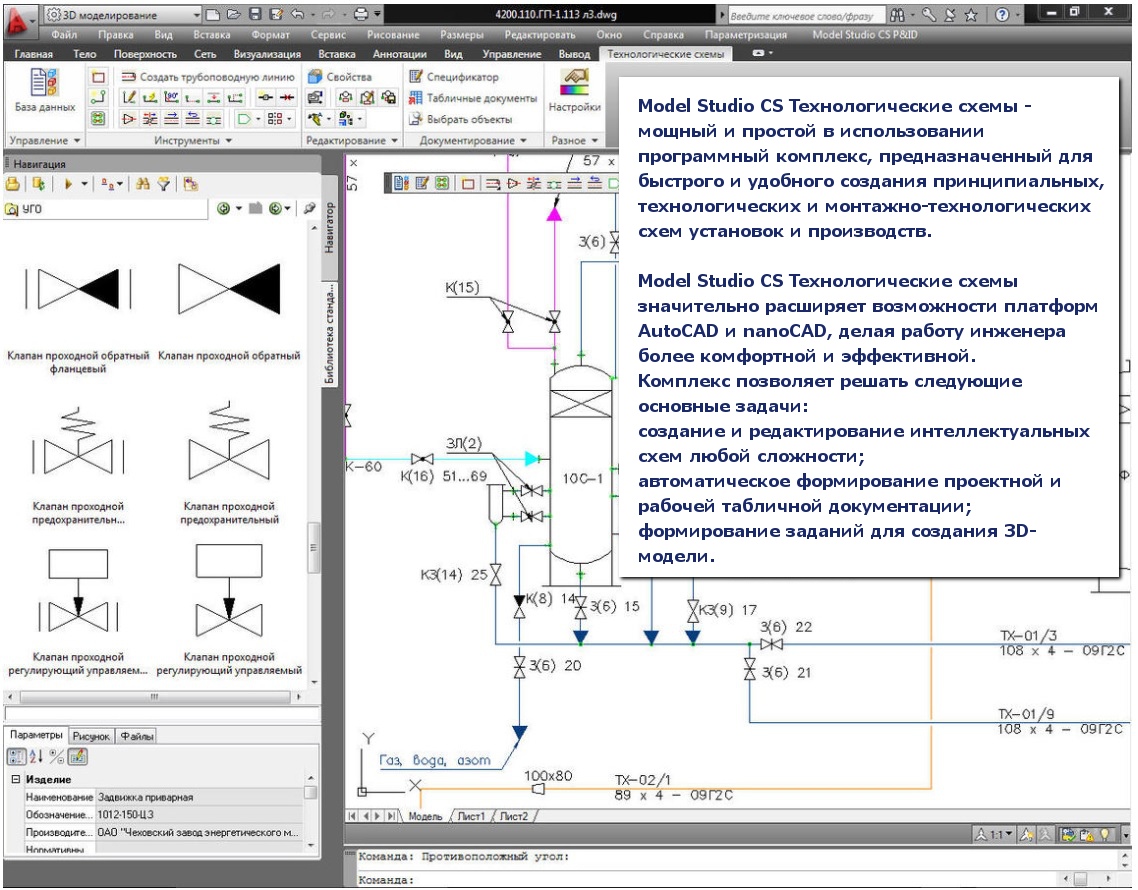
Task: Click the sort alphabetically icon in the properties panel
Action: [36, 756]
